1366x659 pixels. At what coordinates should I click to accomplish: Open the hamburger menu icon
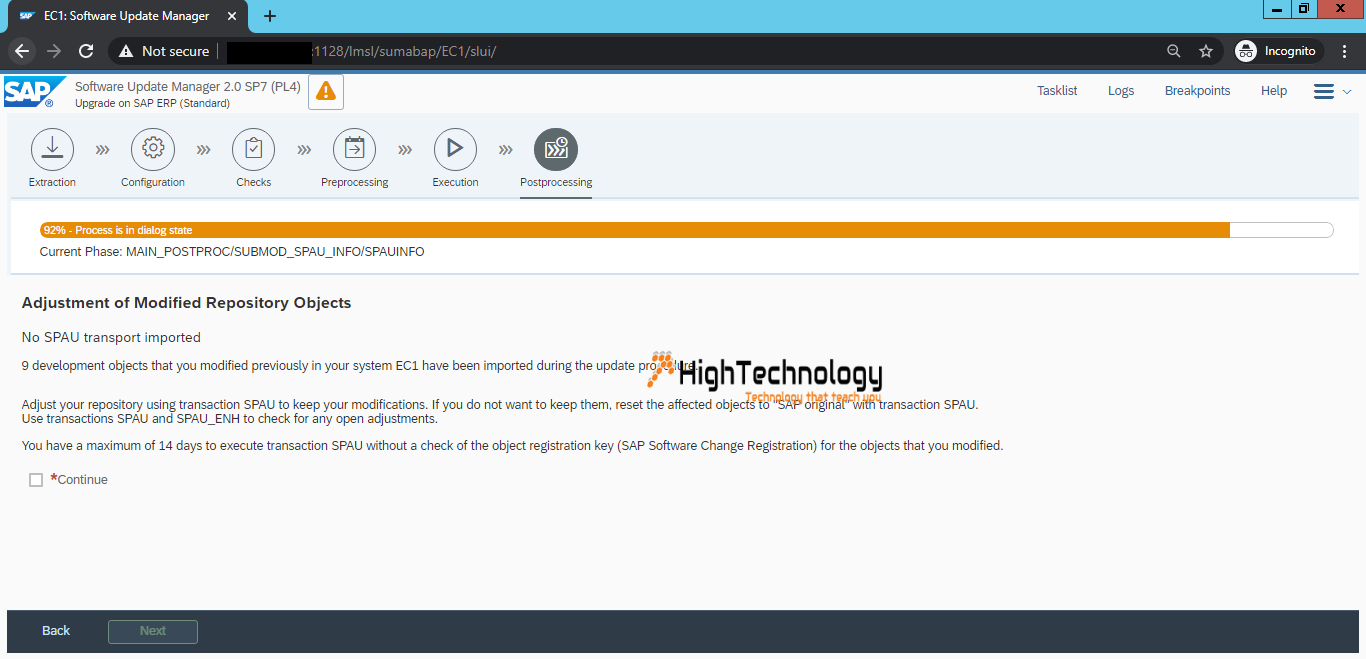tap(1324, 91)
